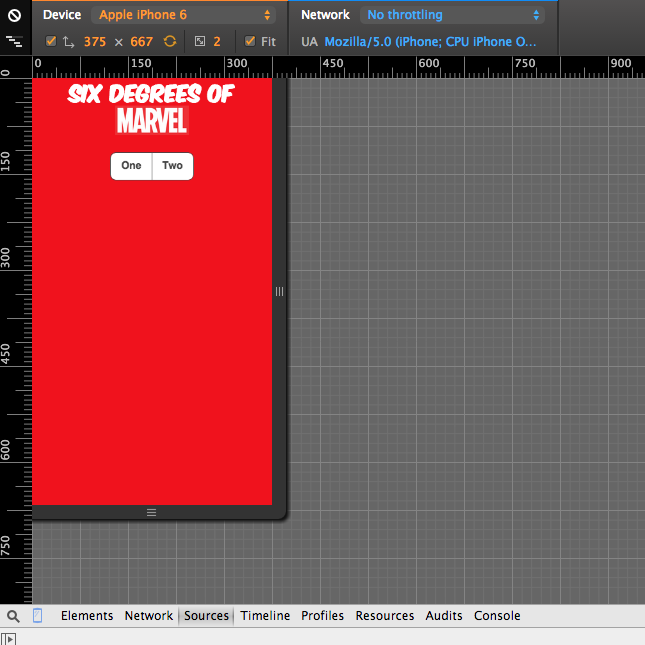Click the Two button in the page

(172, 166)
